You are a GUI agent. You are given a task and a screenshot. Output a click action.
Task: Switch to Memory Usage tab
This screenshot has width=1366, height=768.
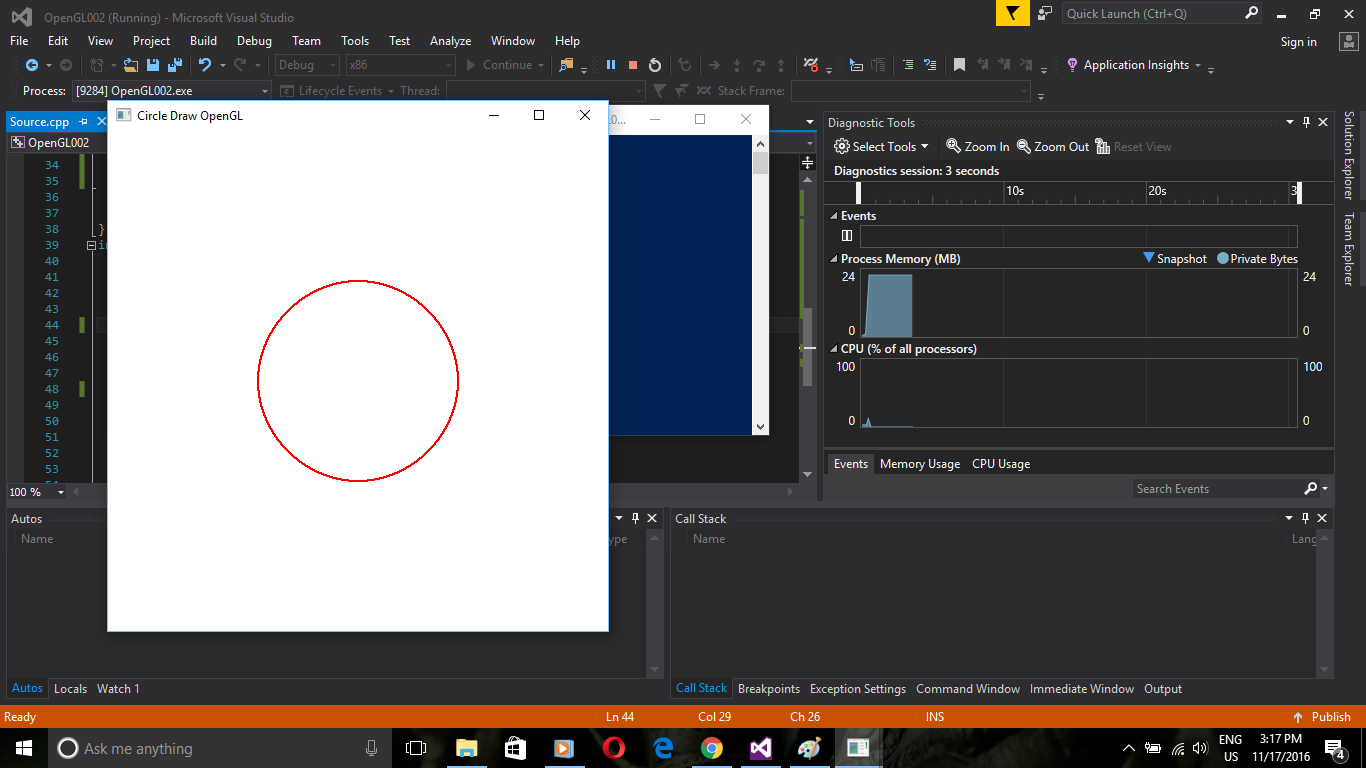click(x=920, y=464)
